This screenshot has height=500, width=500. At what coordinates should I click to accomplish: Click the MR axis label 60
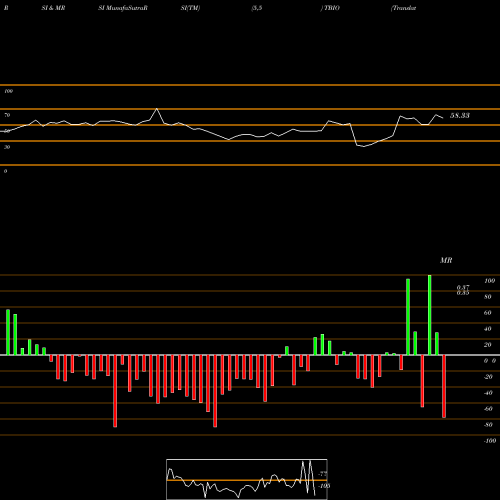(x=488, y=313)
